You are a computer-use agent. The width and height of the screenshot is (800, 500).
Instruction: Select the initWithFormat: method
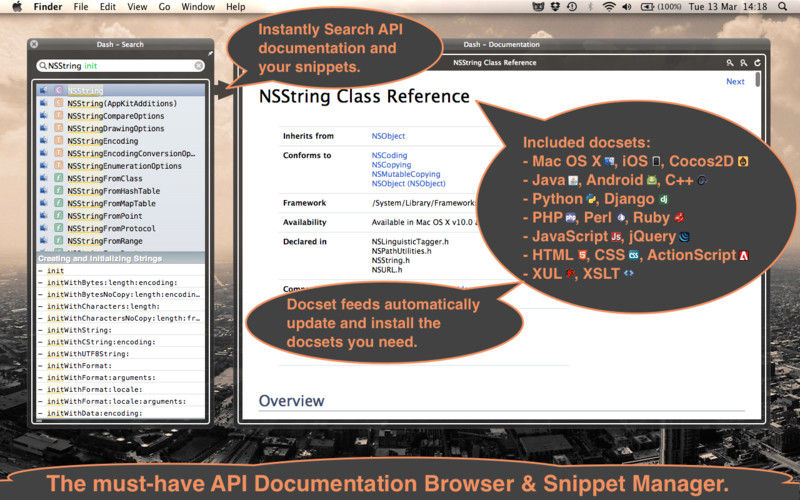[x=121, y=366]
